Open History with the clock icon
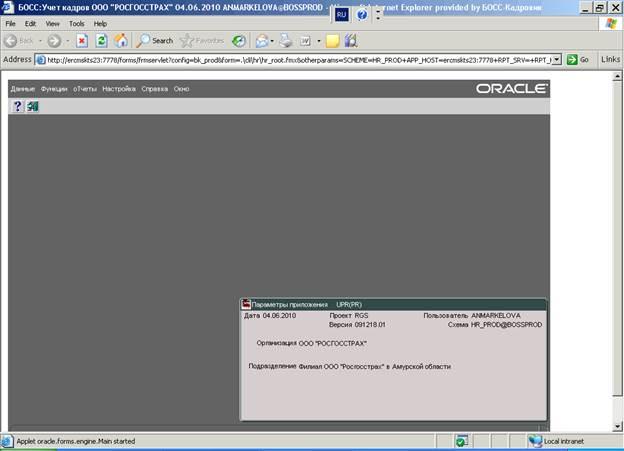624x451 pixels. (239, 41)
